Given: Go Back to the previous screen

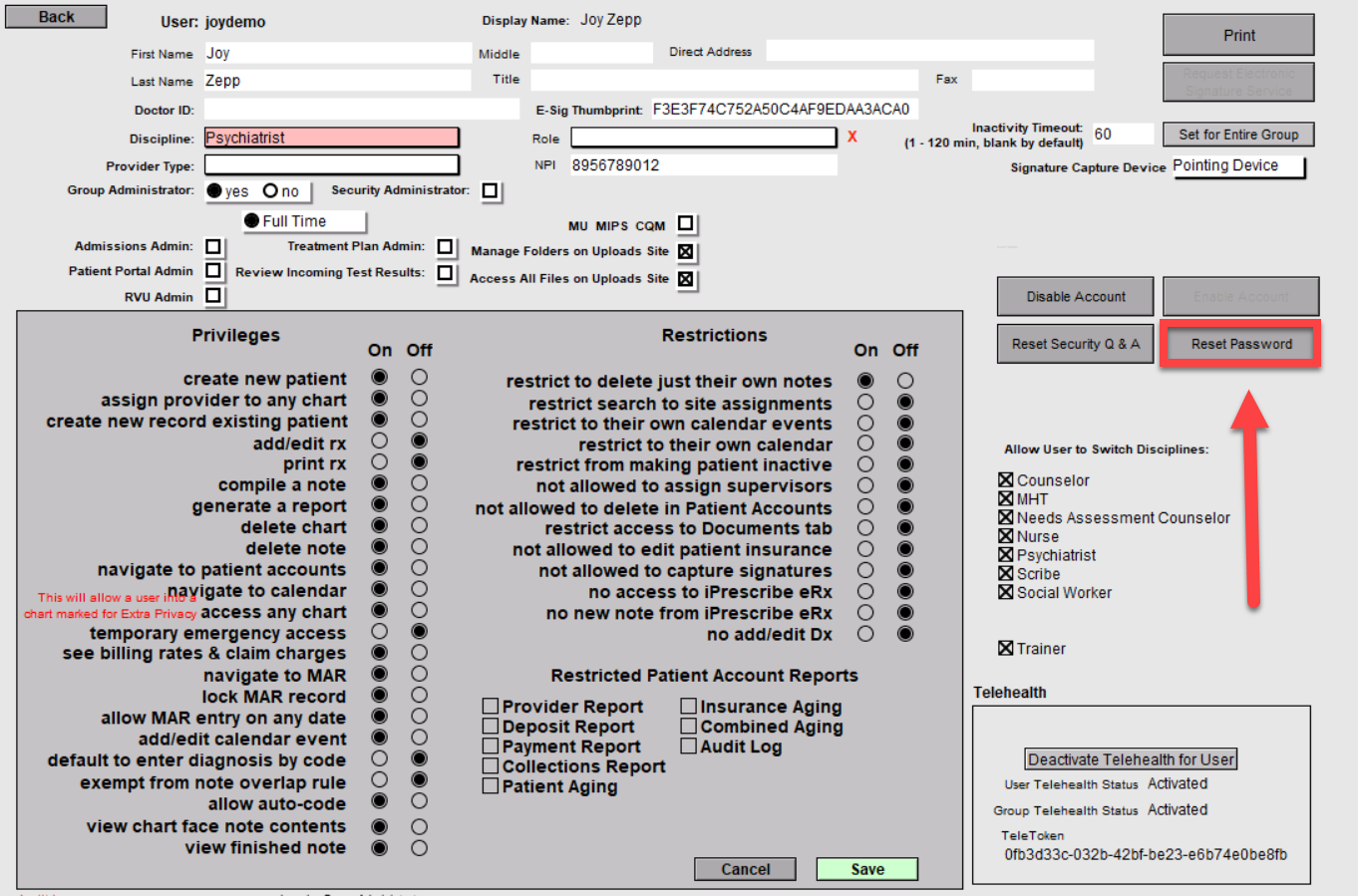Looking at the screenshot, I should [x=56, y=17].
